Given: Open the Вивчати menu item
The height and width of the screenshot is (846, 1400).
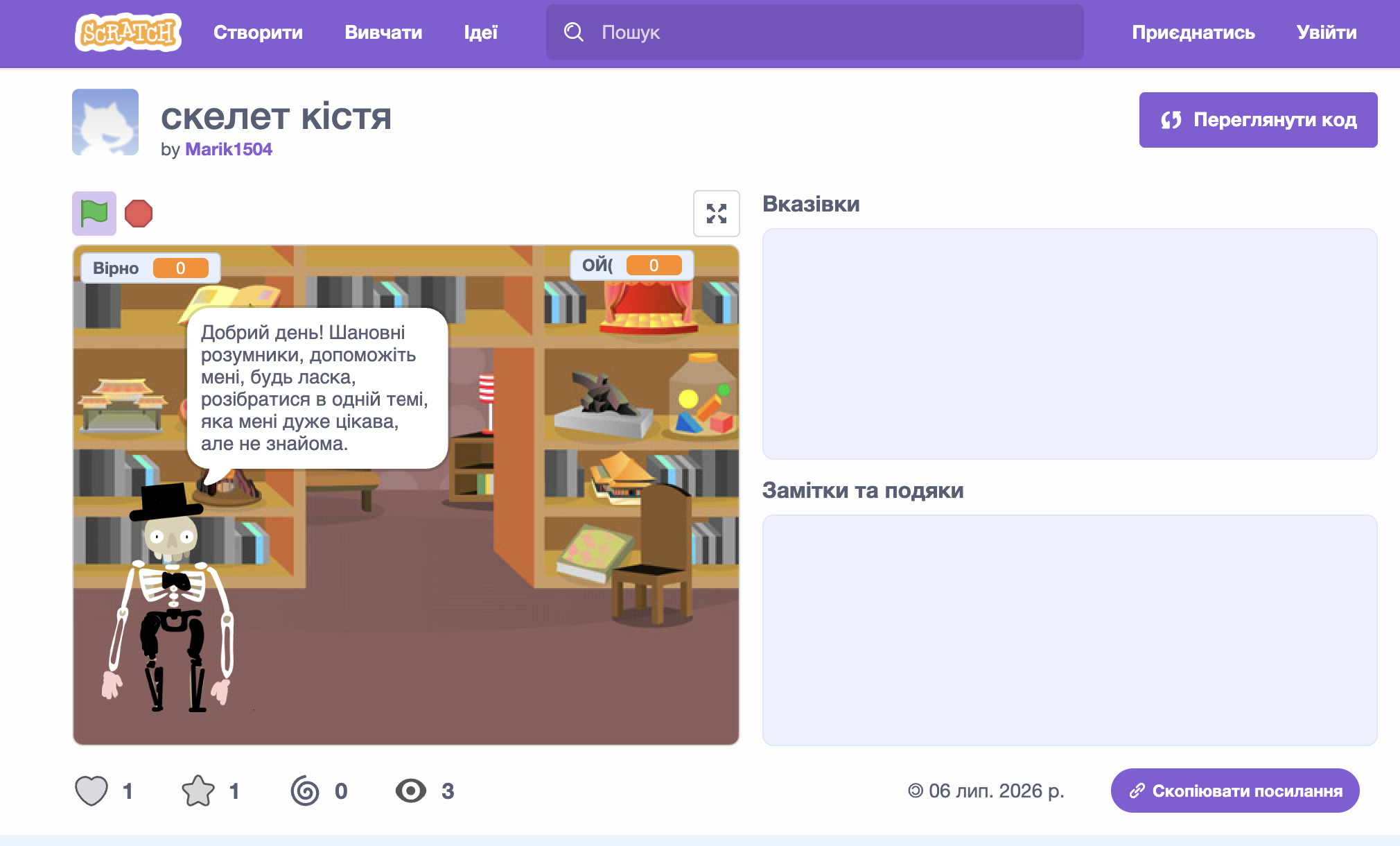Looking at the screenshot, I should pyautogui.click(x=383, y=33).
